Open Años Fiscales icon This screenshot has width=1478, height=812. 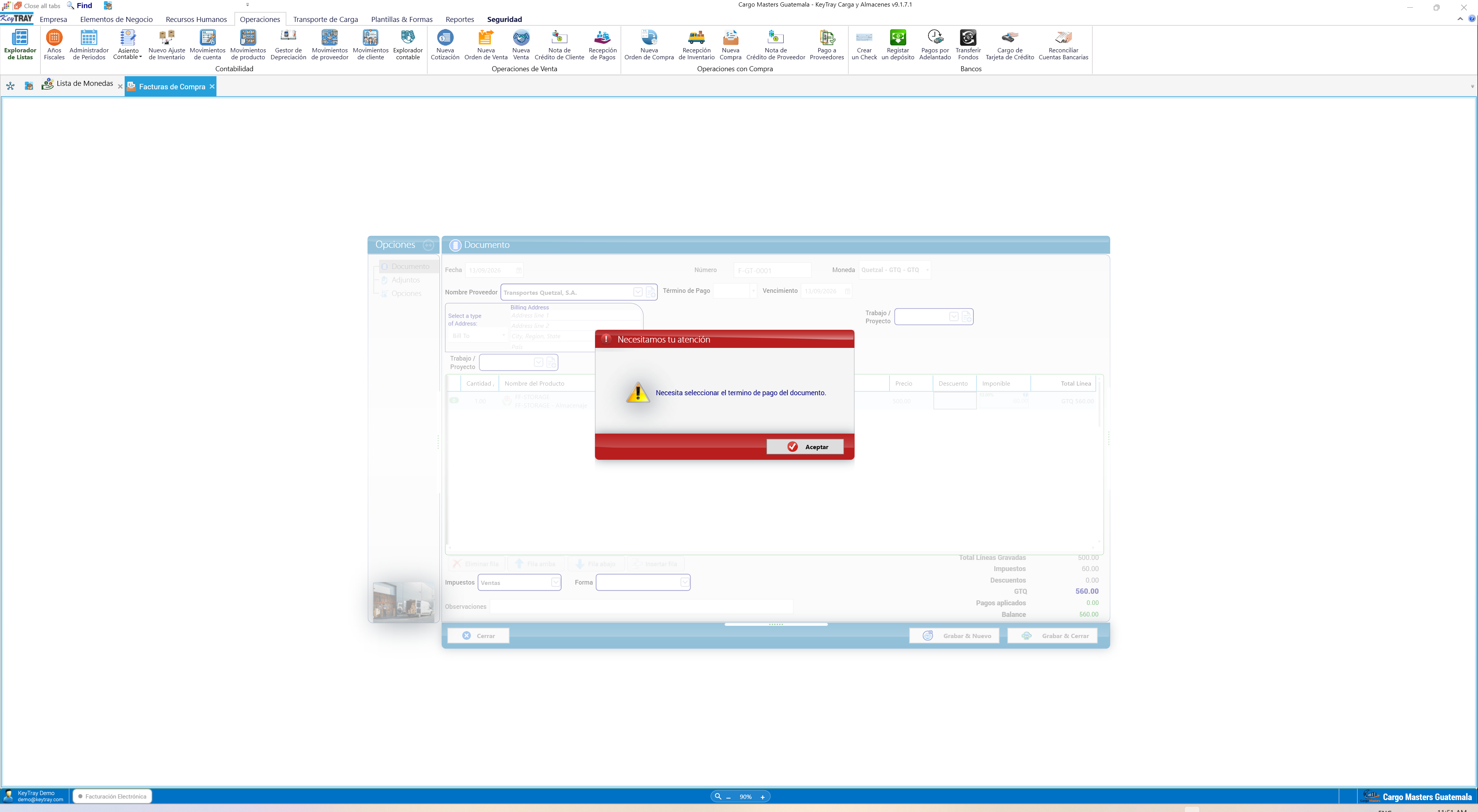[x=54, y=45]
